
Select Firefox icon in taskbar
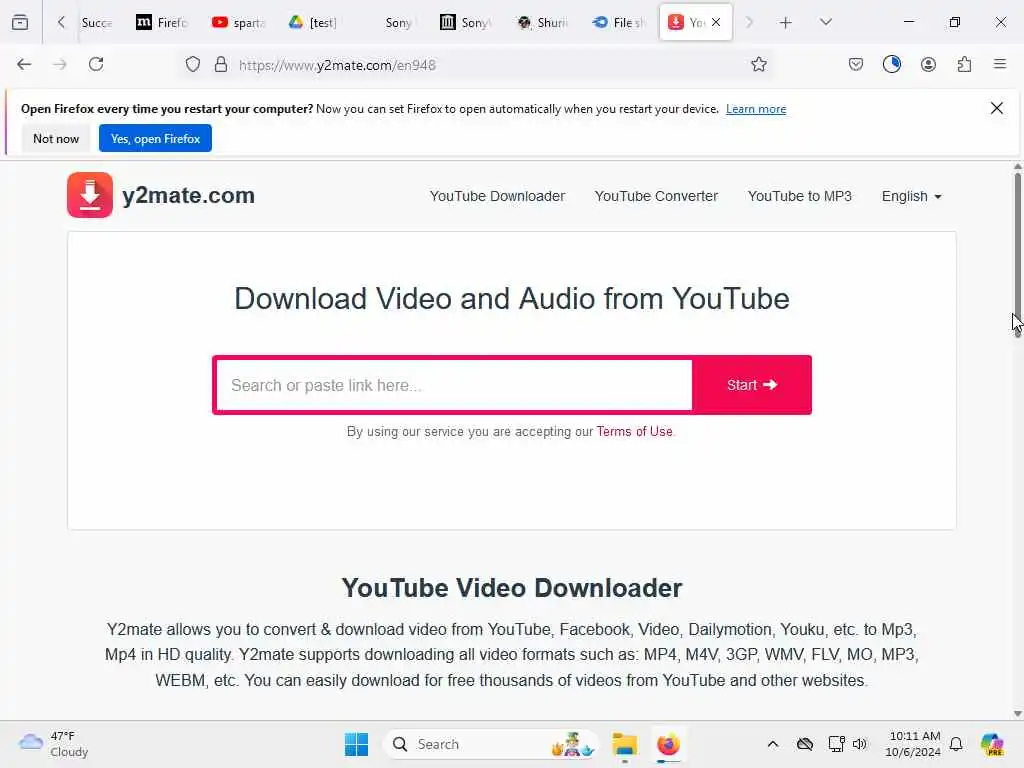click(668, 744)
